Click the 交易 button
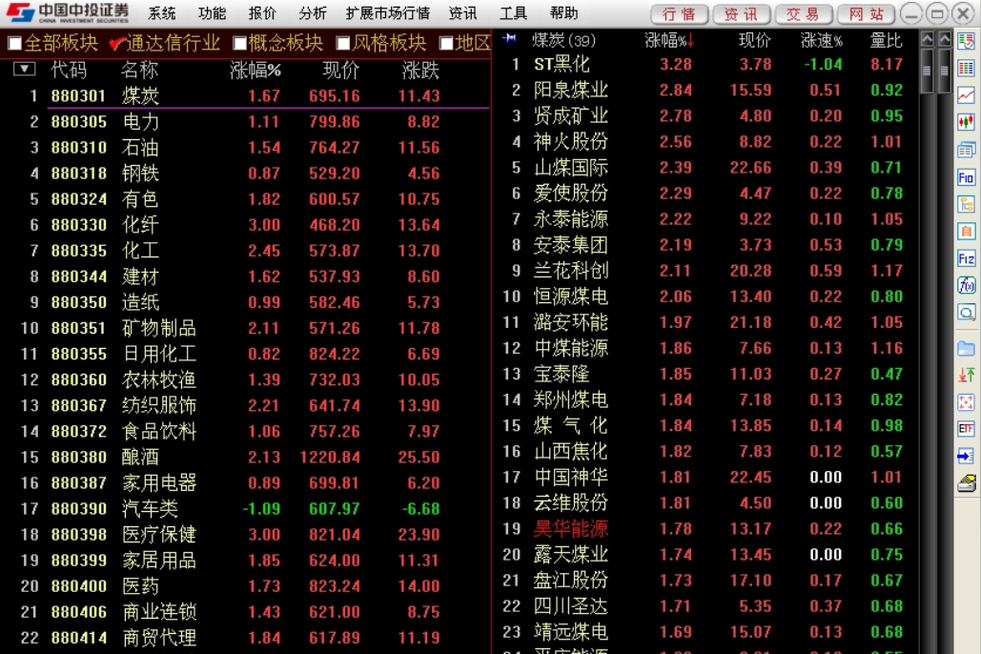This screenshot has width=981, height=654. 803,14
